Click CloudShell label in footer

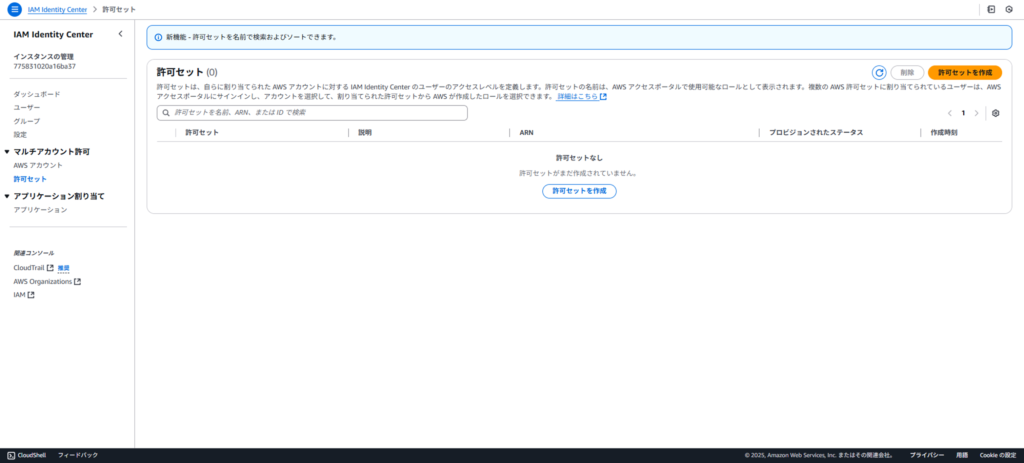(31, 455)
